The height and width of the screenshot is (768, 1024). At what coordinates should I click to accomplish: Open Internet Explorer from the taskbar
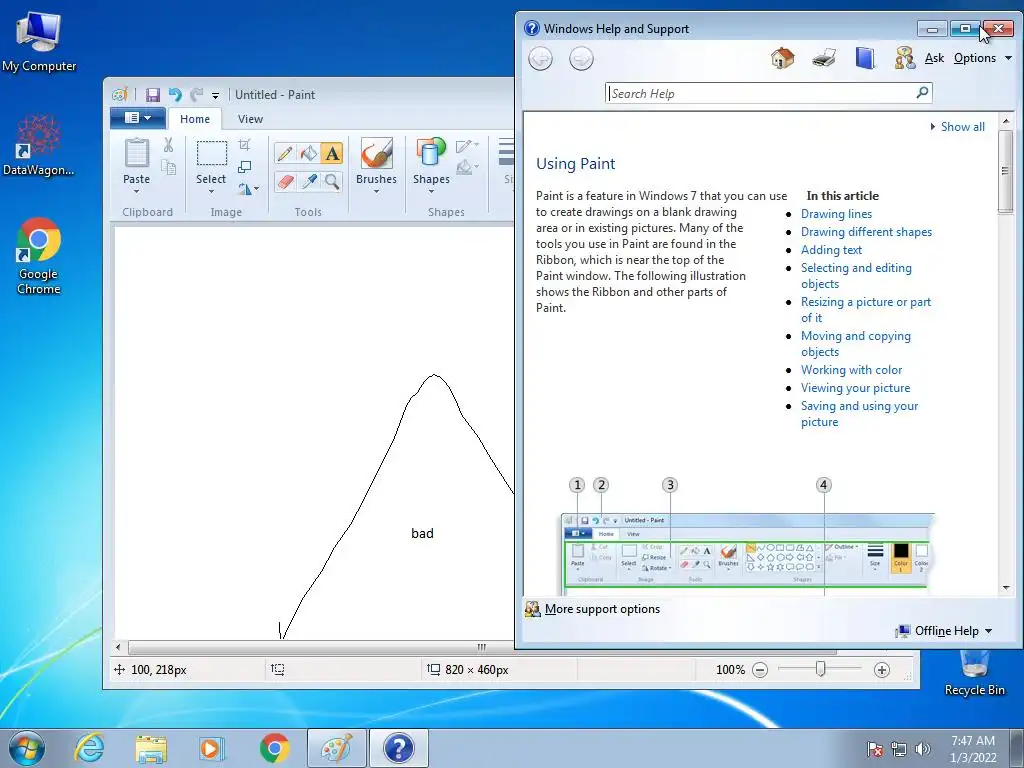pos(89,748)
